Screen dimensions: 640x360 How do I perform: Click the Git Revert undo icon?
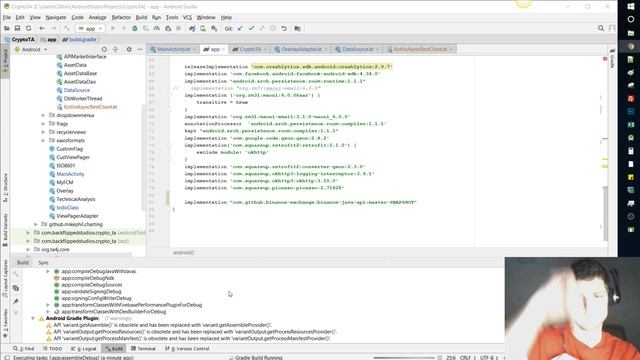point(284,28)
